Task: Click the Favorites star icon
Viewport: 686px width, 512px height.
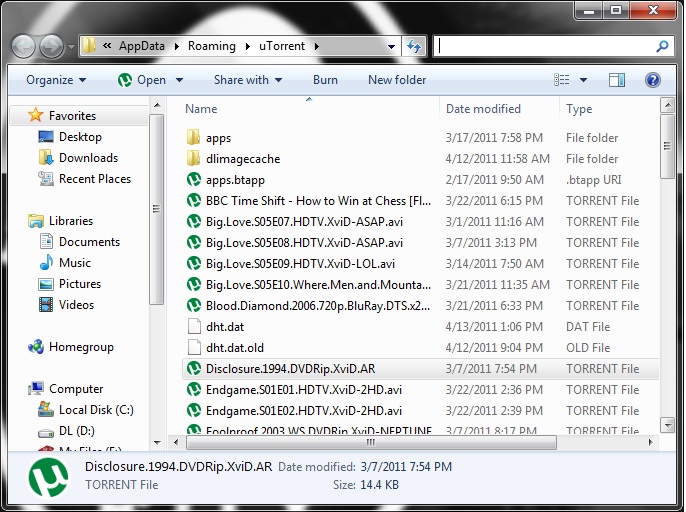Action: (x=35, y=115)
